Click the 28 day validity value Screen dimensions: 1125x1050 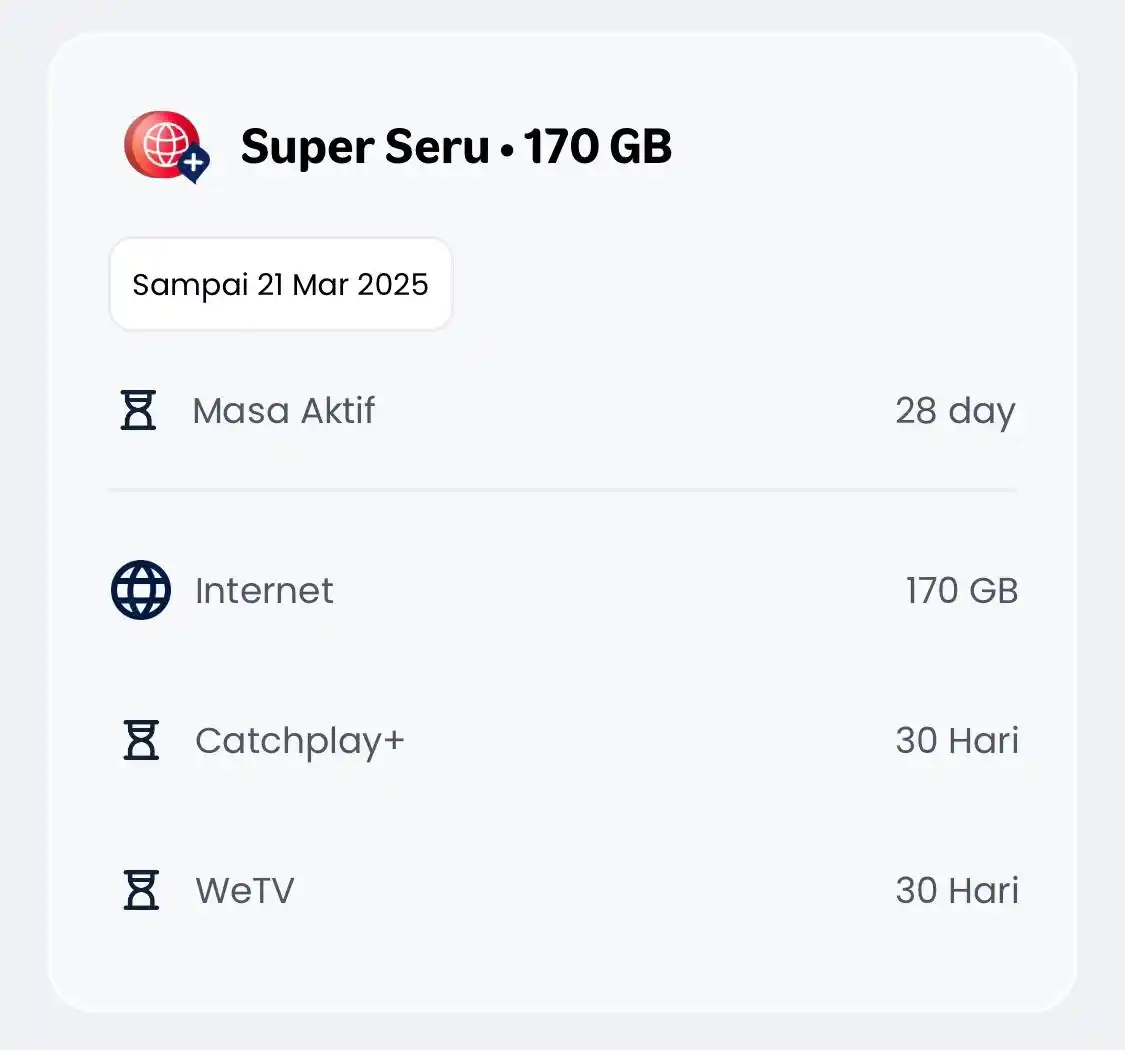point(956,411)
